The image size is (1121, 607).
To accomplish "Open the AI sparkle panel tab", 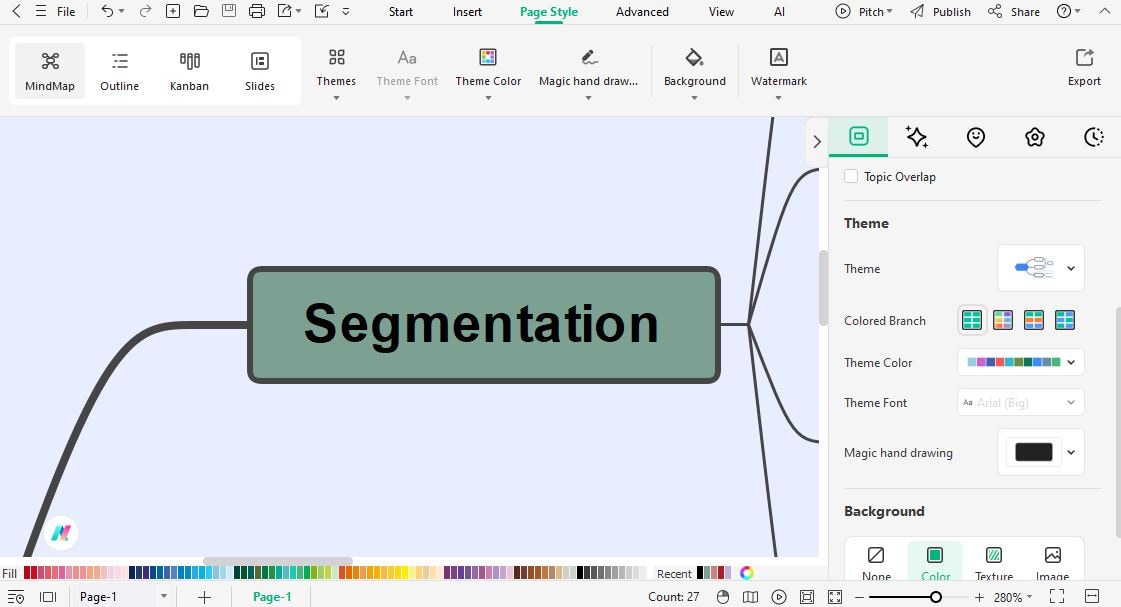I will 917,137.
